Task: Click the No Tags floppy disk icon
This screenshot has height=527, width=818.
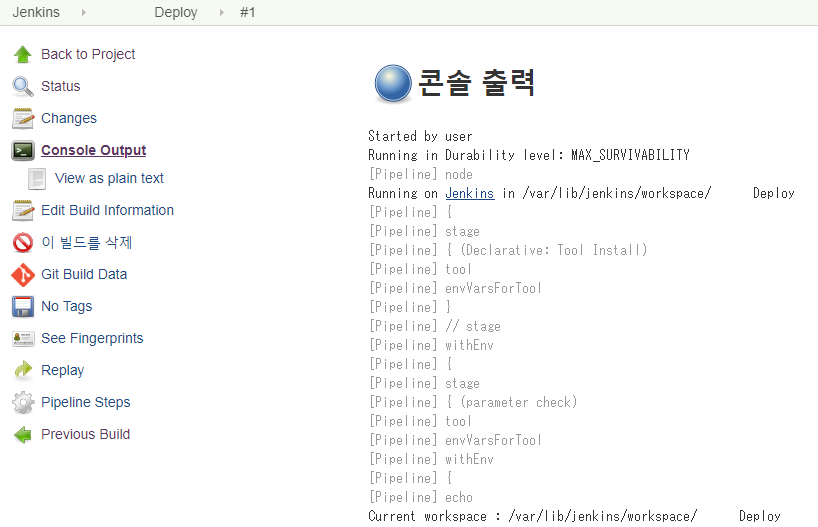Action: (23, 307)
